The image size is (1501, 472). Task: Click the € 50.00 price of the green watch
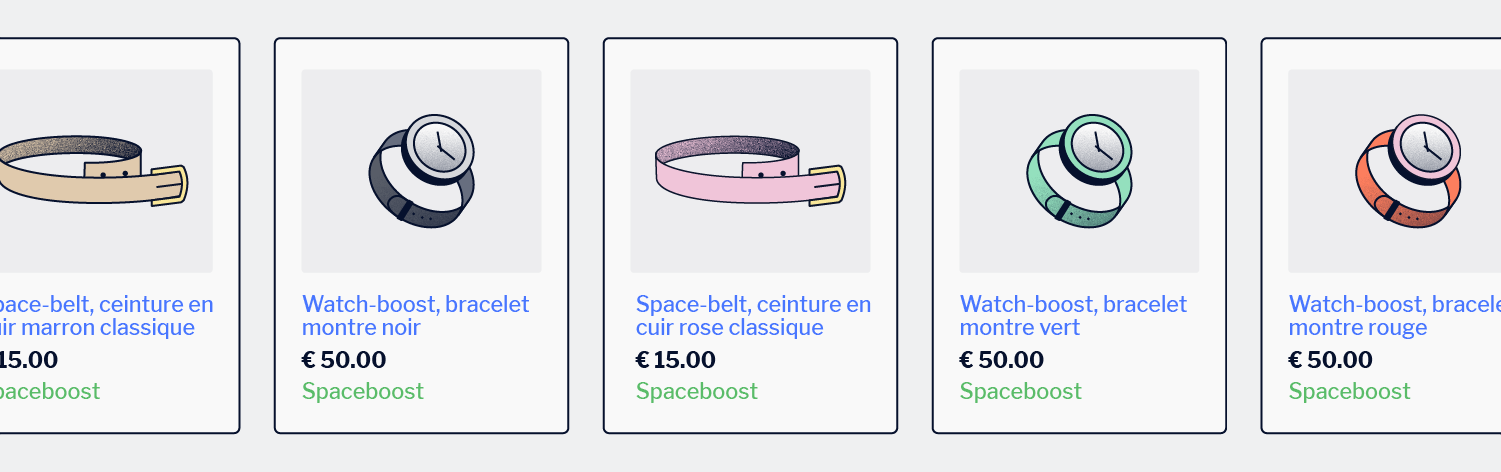tap(1002, 360)
